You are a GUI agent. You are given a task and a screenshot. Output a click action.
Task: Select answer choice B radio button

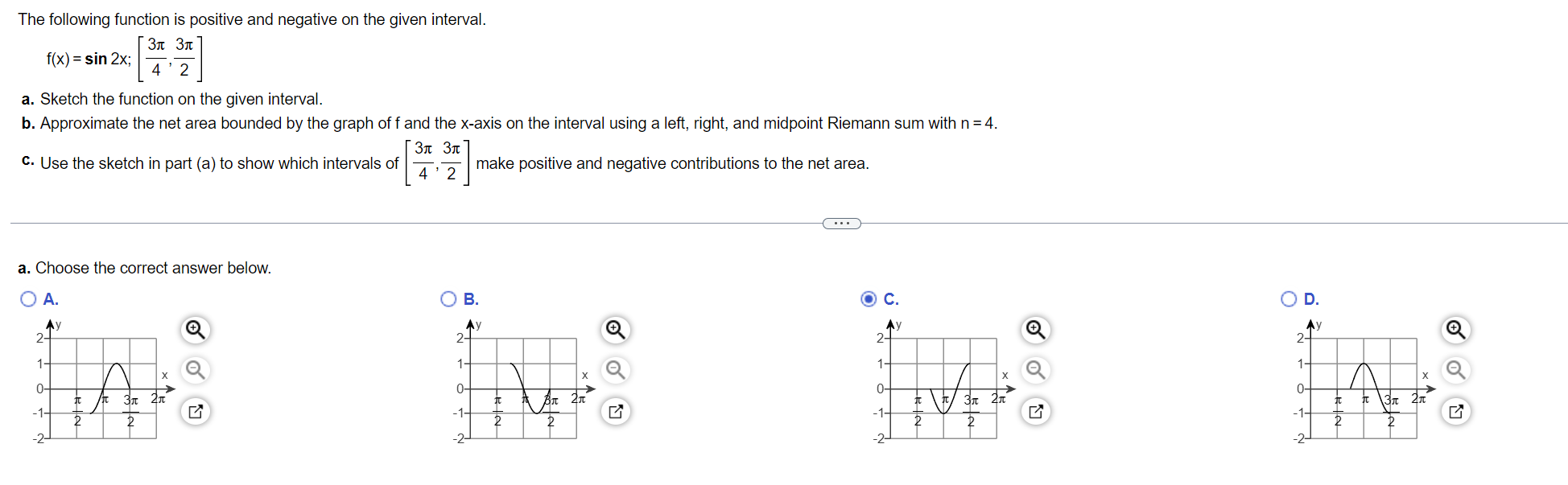pyautogui.click(x=448, y=298)
